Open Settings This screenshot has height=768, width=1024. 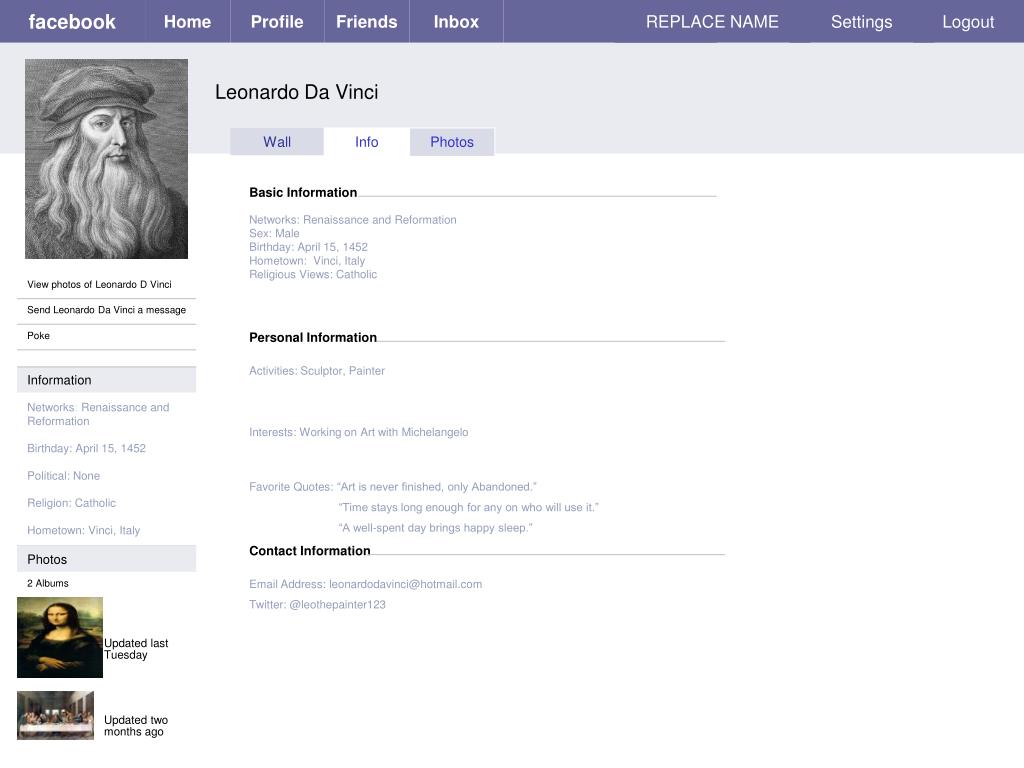pyautogui.click(x=861, y=22)
